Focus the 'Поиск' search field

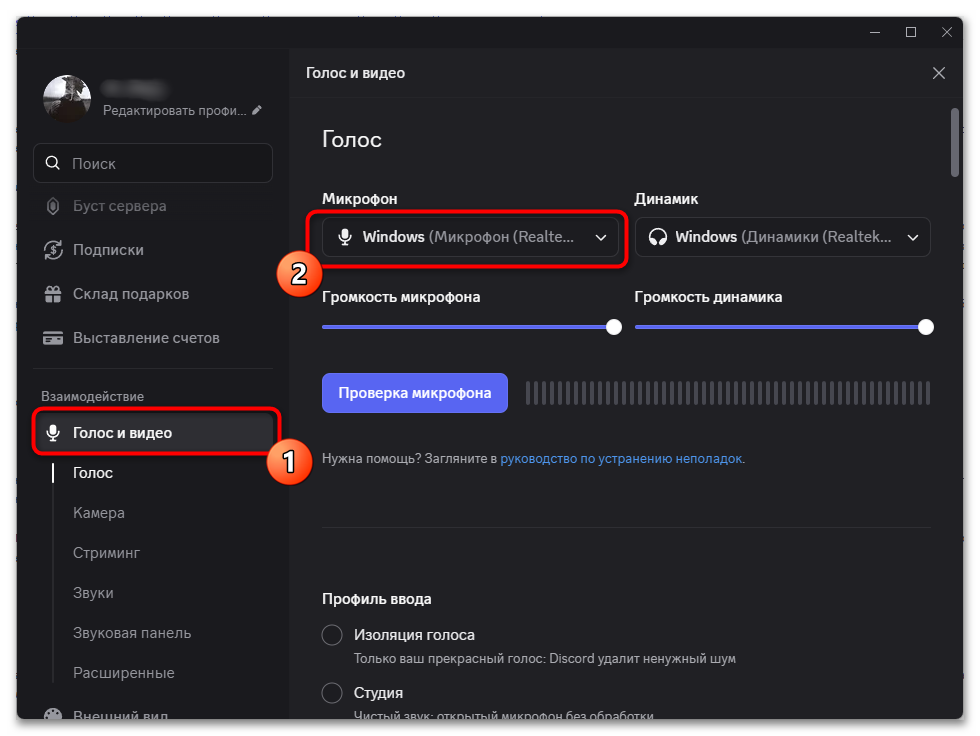coord(152,163)
